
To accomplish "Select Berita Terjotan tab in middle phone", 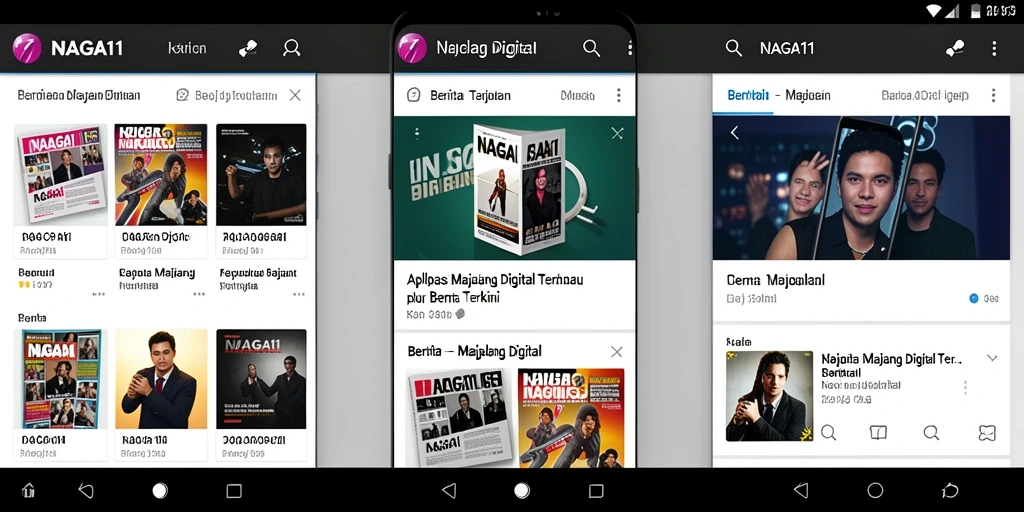I will pos(470,95).
